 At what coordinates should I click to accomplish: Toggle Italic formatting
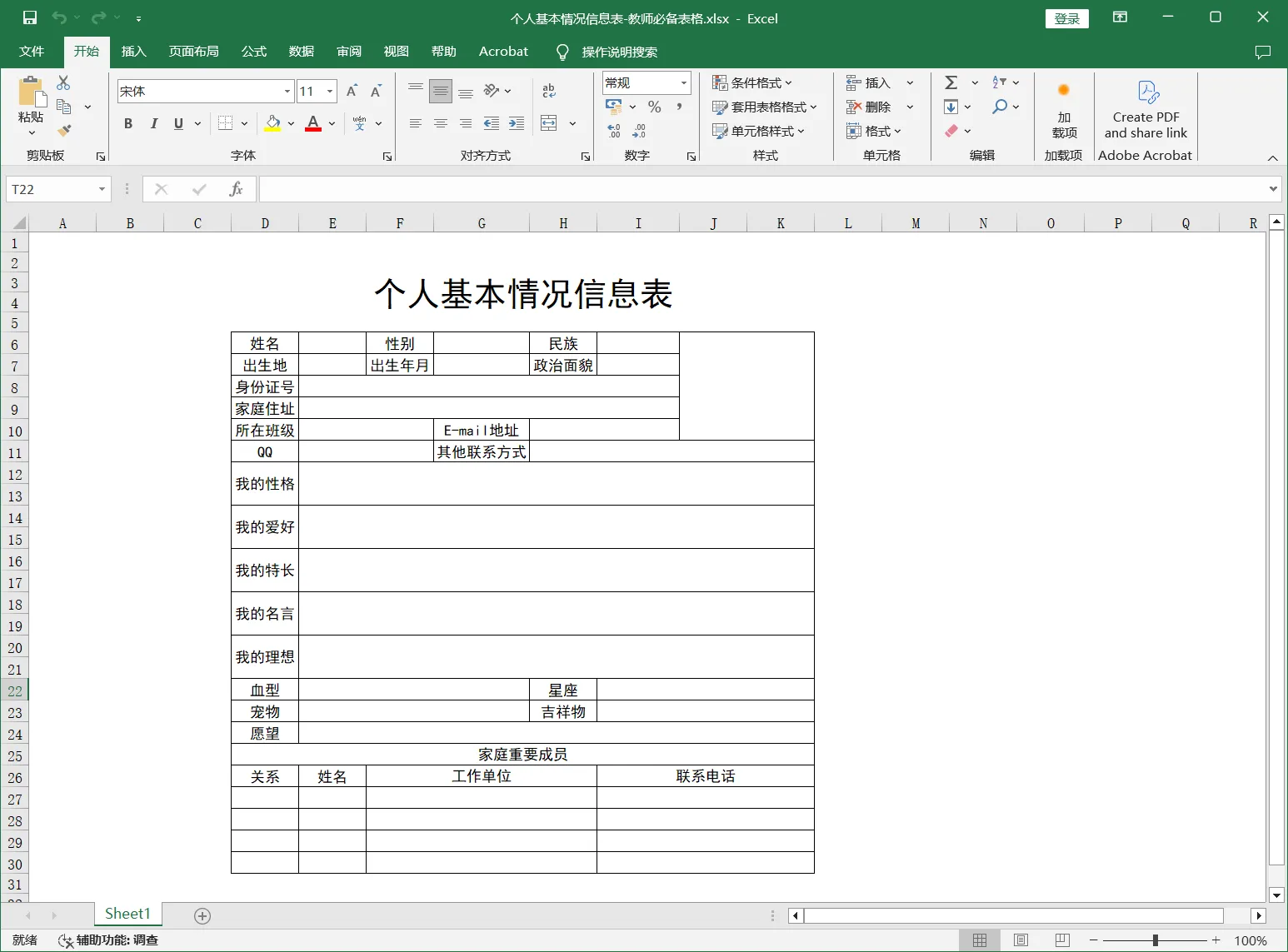[x=153, y=123]
